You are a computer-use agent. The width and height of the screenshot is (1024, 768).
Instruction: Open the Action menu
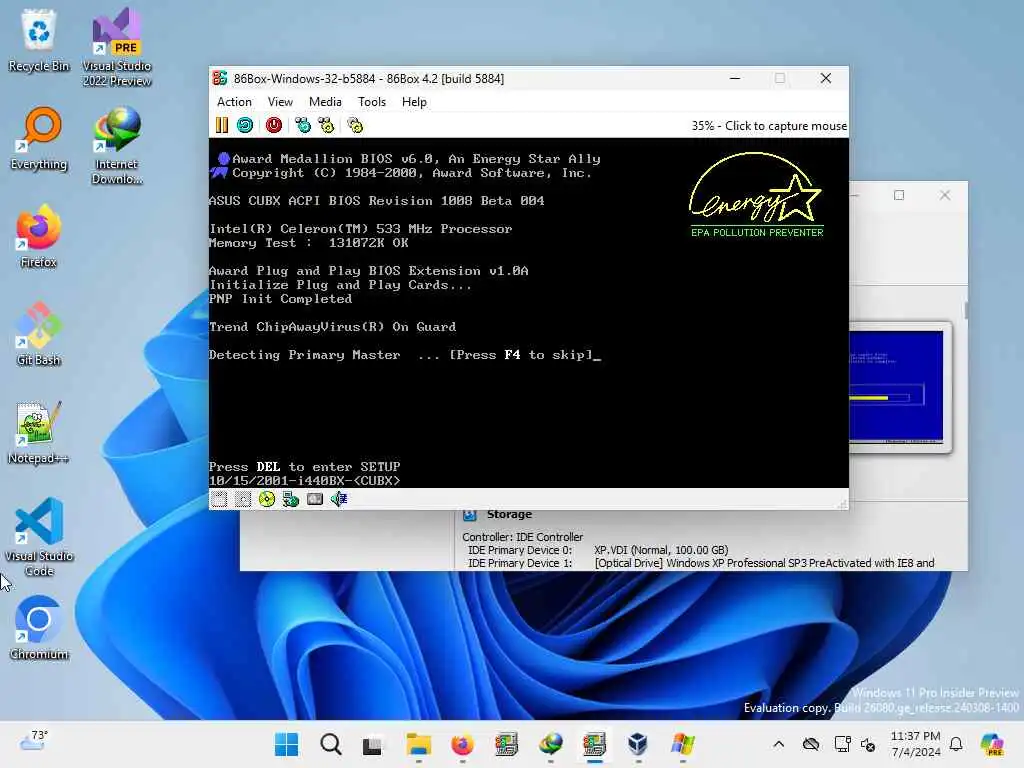(x=234, y=102)
